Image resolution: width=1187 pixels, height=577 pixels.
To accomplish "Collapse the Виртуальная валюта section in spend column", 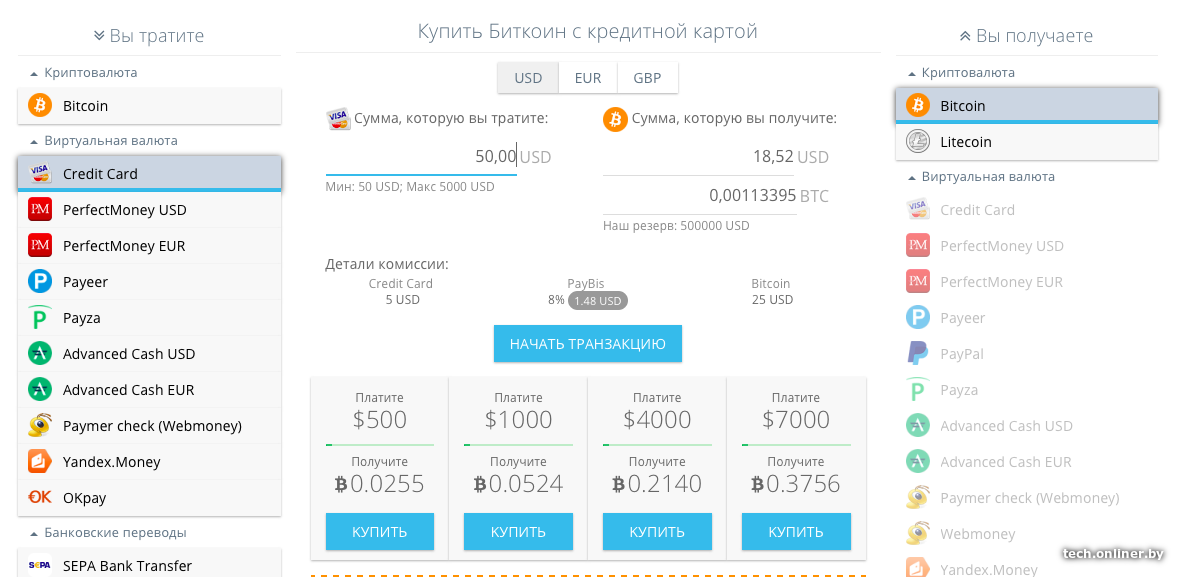I will tap(104, 141).
